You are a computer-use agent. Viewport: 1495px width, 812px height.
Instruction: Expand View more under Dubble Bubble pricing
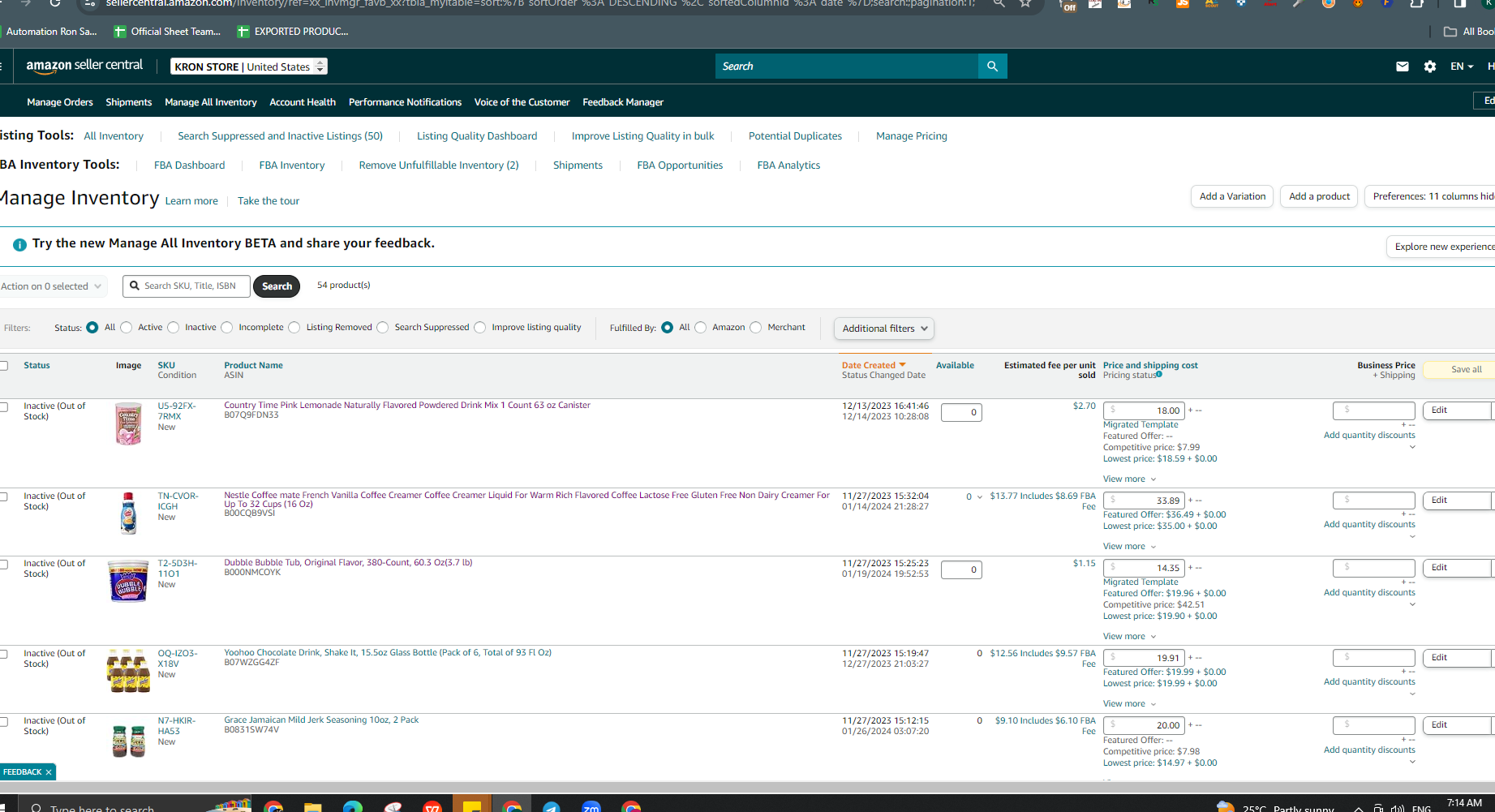tap(1129, 637)
